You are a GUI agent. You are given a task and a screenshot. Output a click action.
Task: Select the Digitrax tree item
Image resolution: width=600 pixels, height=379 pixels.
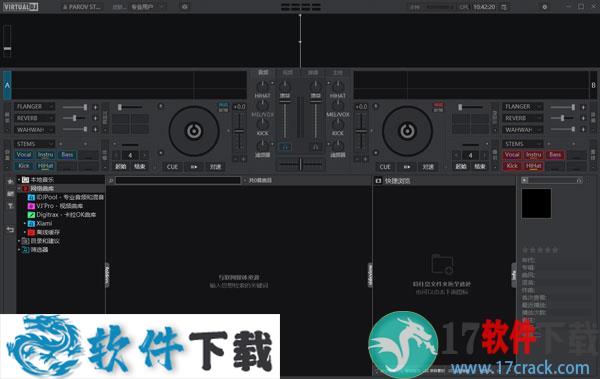(62, 215)
